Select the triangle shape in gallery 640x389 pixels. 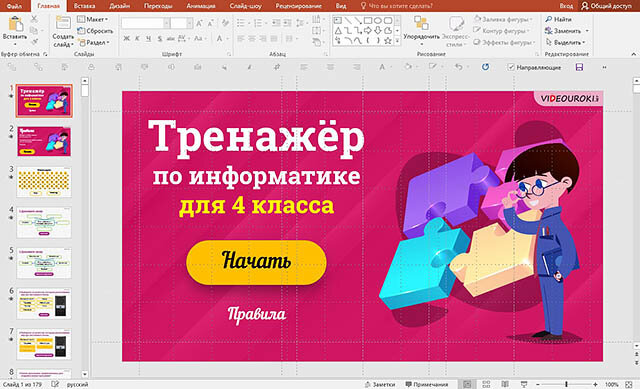coord(338,30)
